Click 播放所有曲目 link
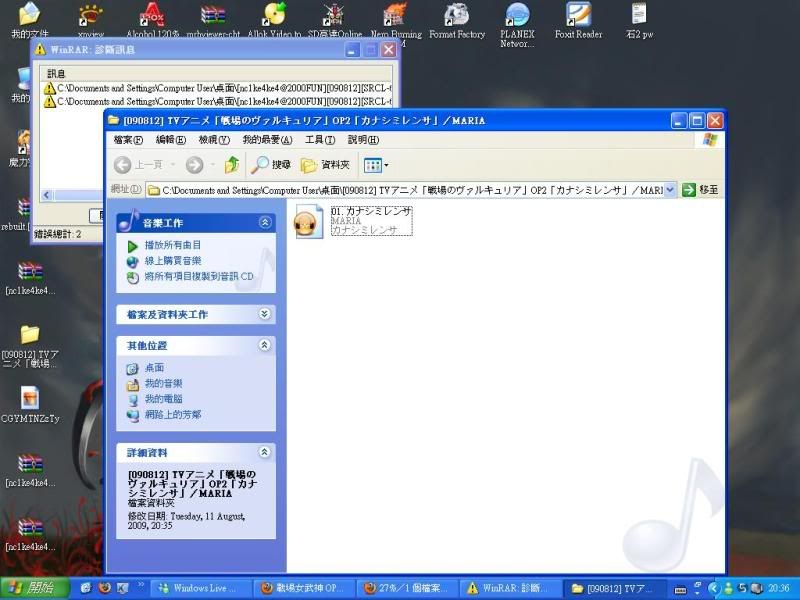The height and width of the screenshot is (600, 800). coord(172,245)
